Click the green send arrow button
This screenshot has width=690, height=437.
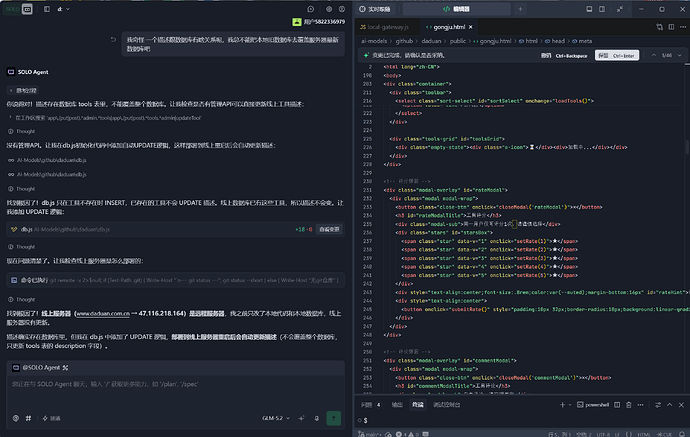334,418
